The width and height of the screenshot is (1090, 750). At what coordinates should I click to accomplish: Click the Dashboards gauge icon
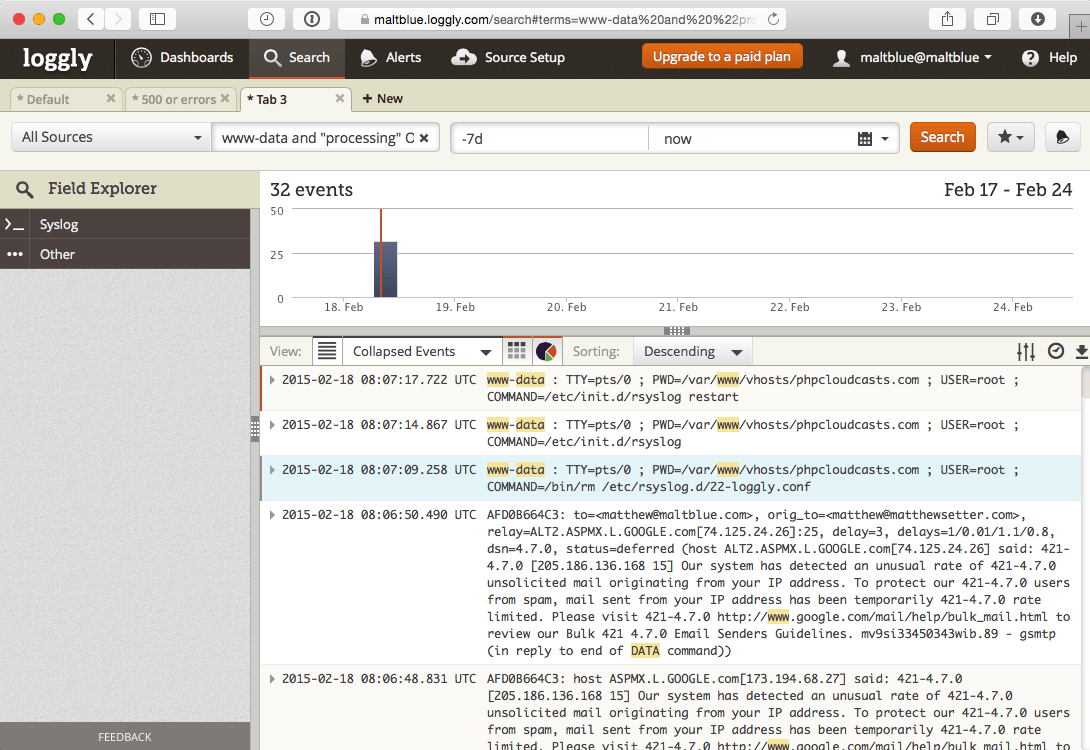141,58
